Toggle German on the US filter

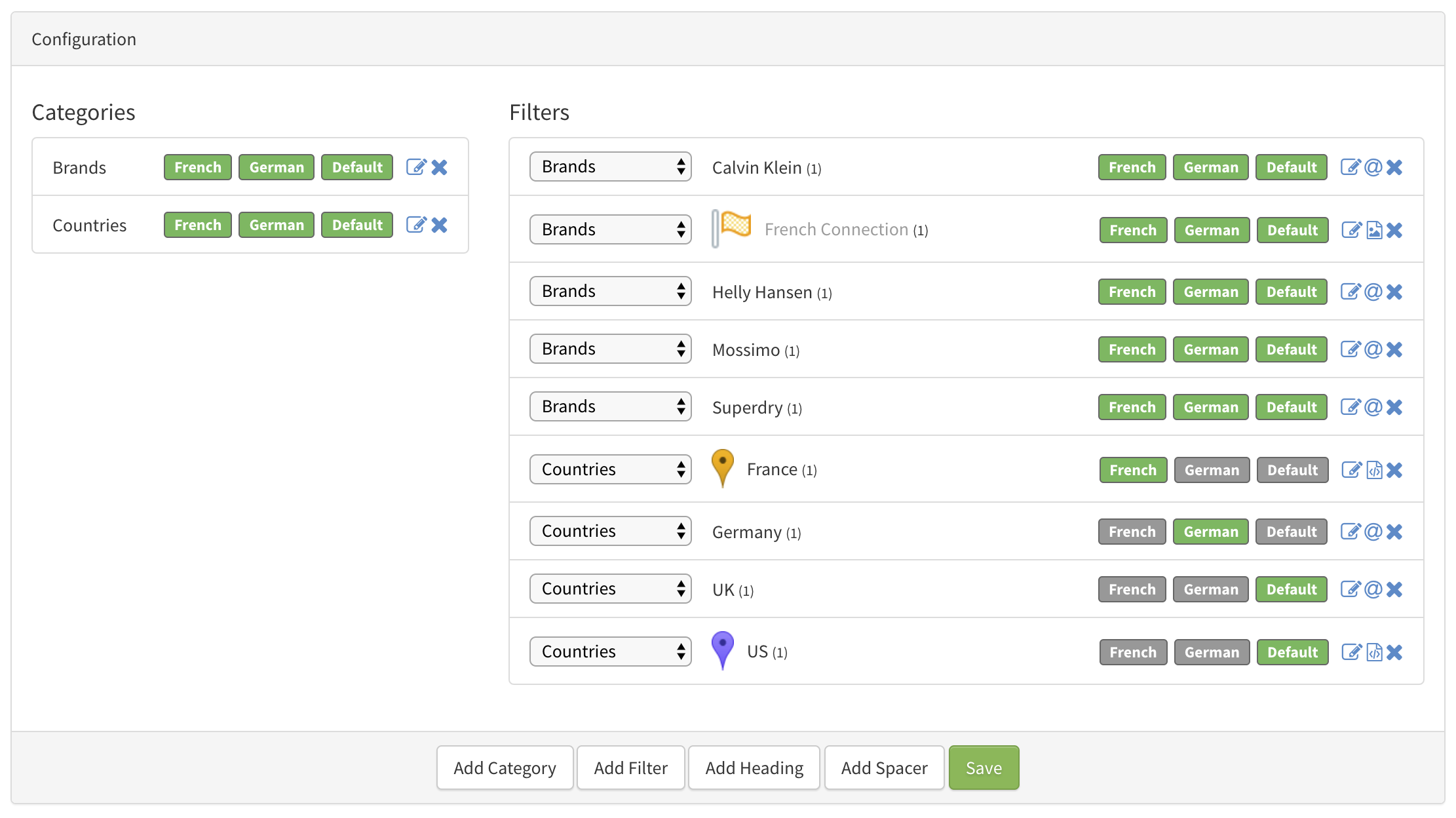point(1212,652)
